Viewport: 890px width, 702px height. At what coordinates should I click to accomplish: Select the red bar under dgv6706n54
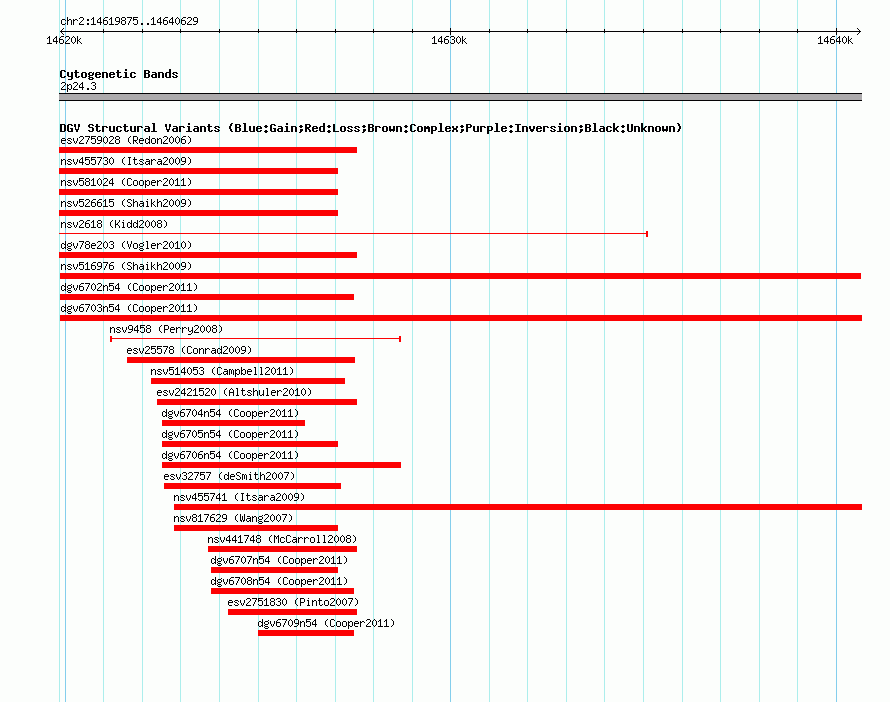282,465
